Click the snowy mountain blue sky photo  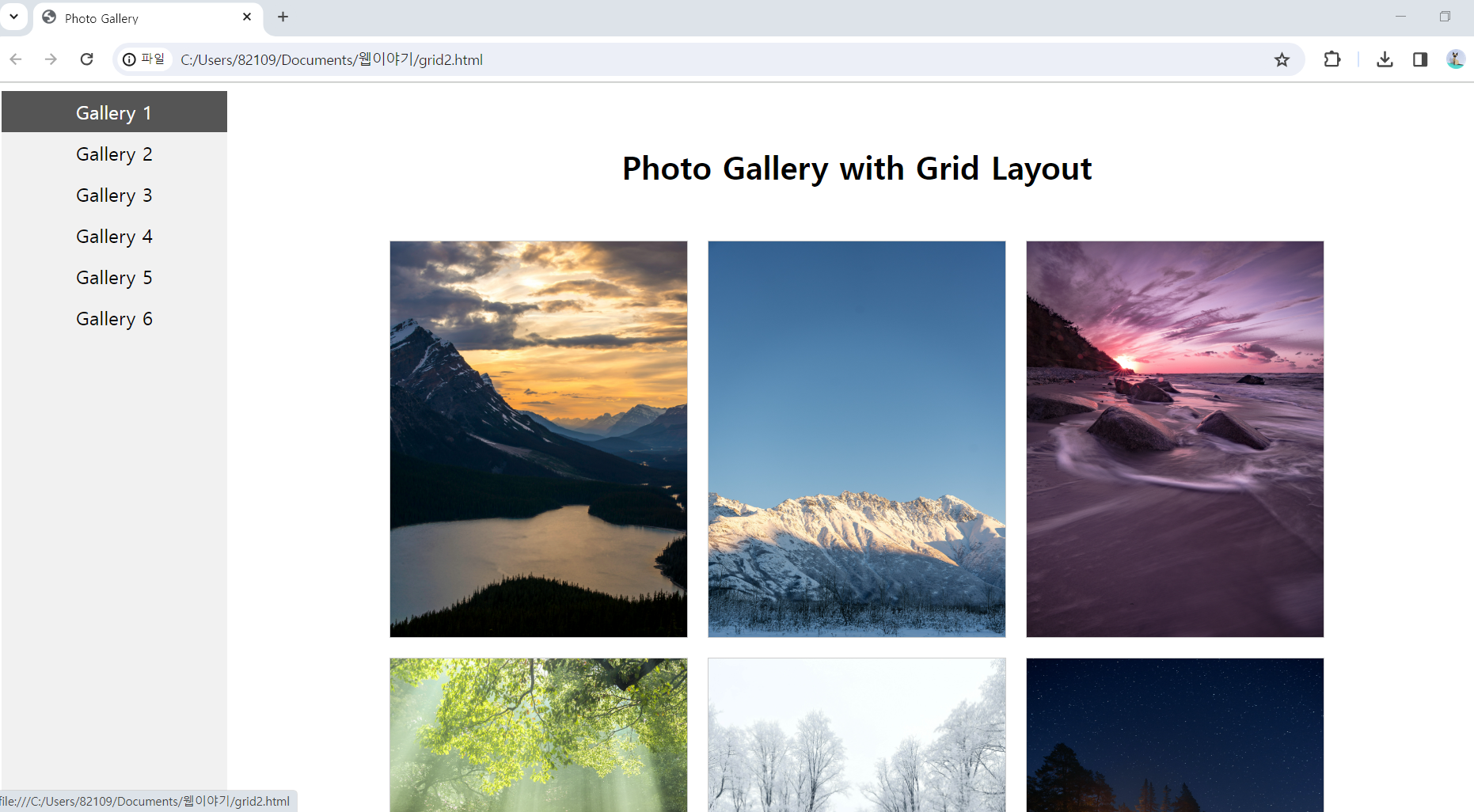click(x=857, y=439)
